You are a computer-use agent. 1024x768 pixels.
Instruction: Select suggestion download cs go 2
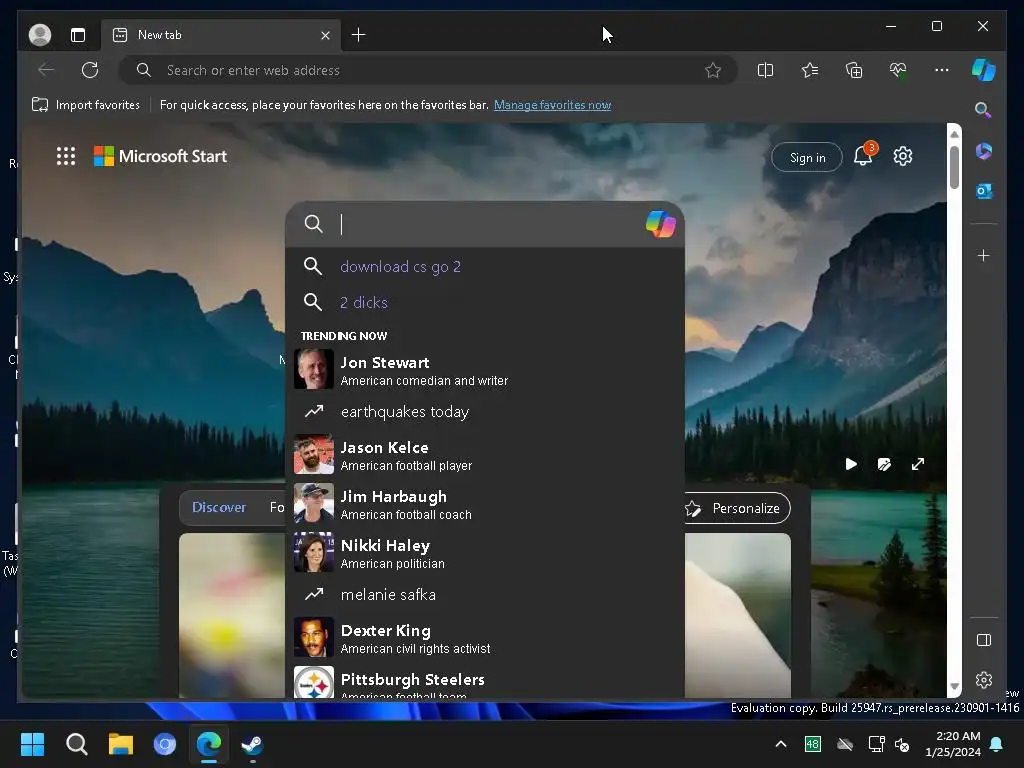pos(485,266)
